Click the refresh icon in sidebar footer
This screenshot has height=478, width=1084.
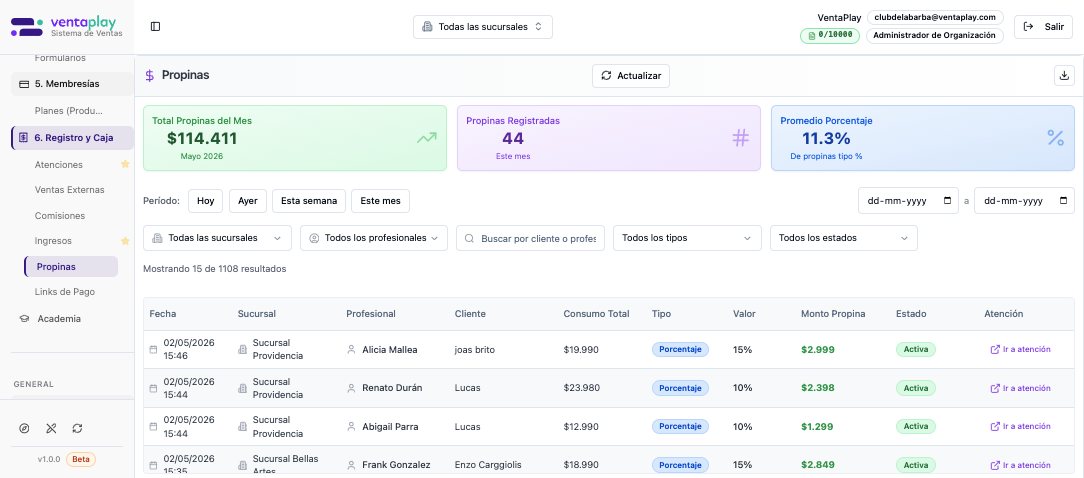coord(77,429)
